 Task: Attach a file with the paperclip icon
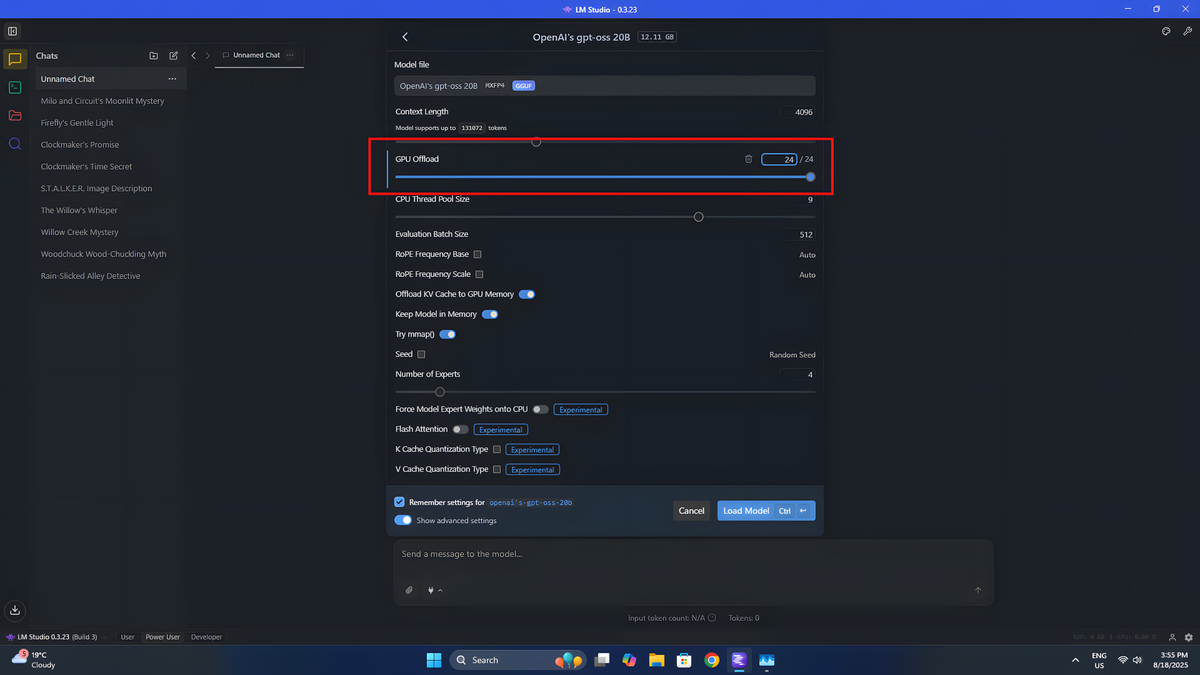(x=409, y=590)
